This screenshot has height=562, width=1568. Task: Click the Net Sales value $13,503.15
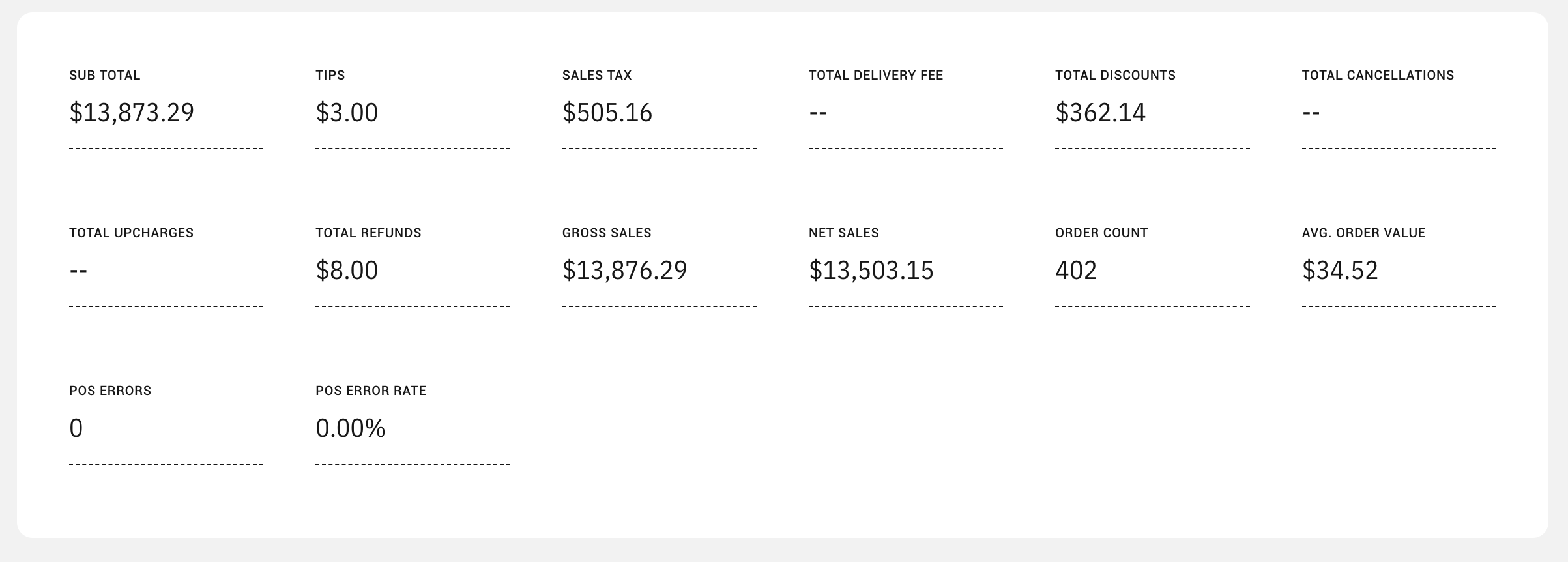click(x=871, y=271)
